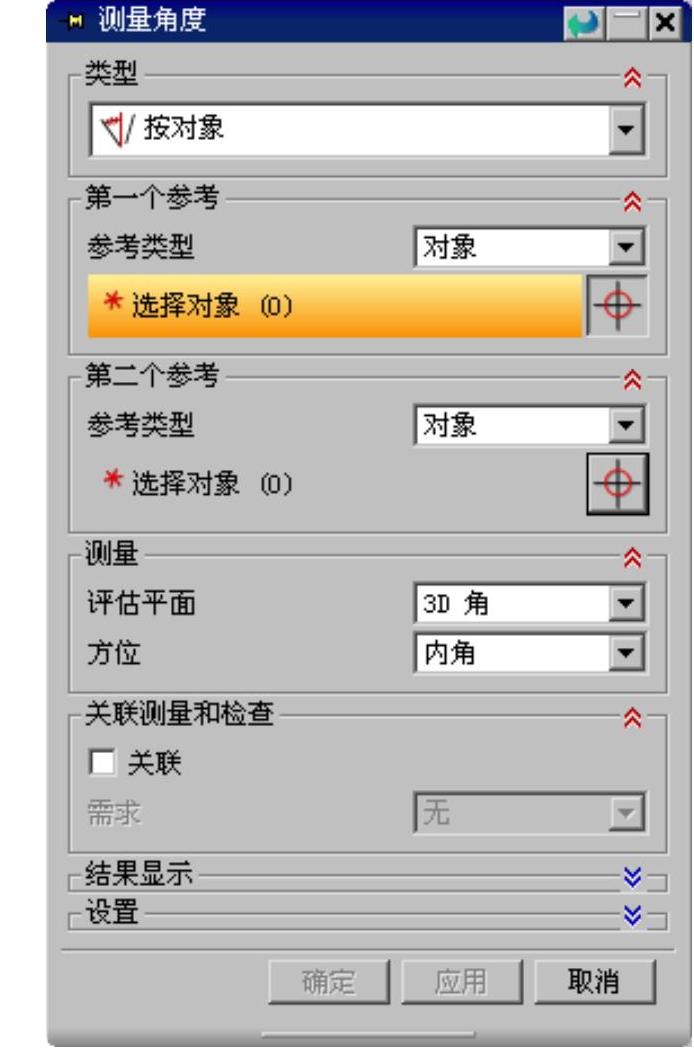Click the reset dialog icon in title bar
The height and width of the screenshot is (1064, 694).
click(583, 23)
